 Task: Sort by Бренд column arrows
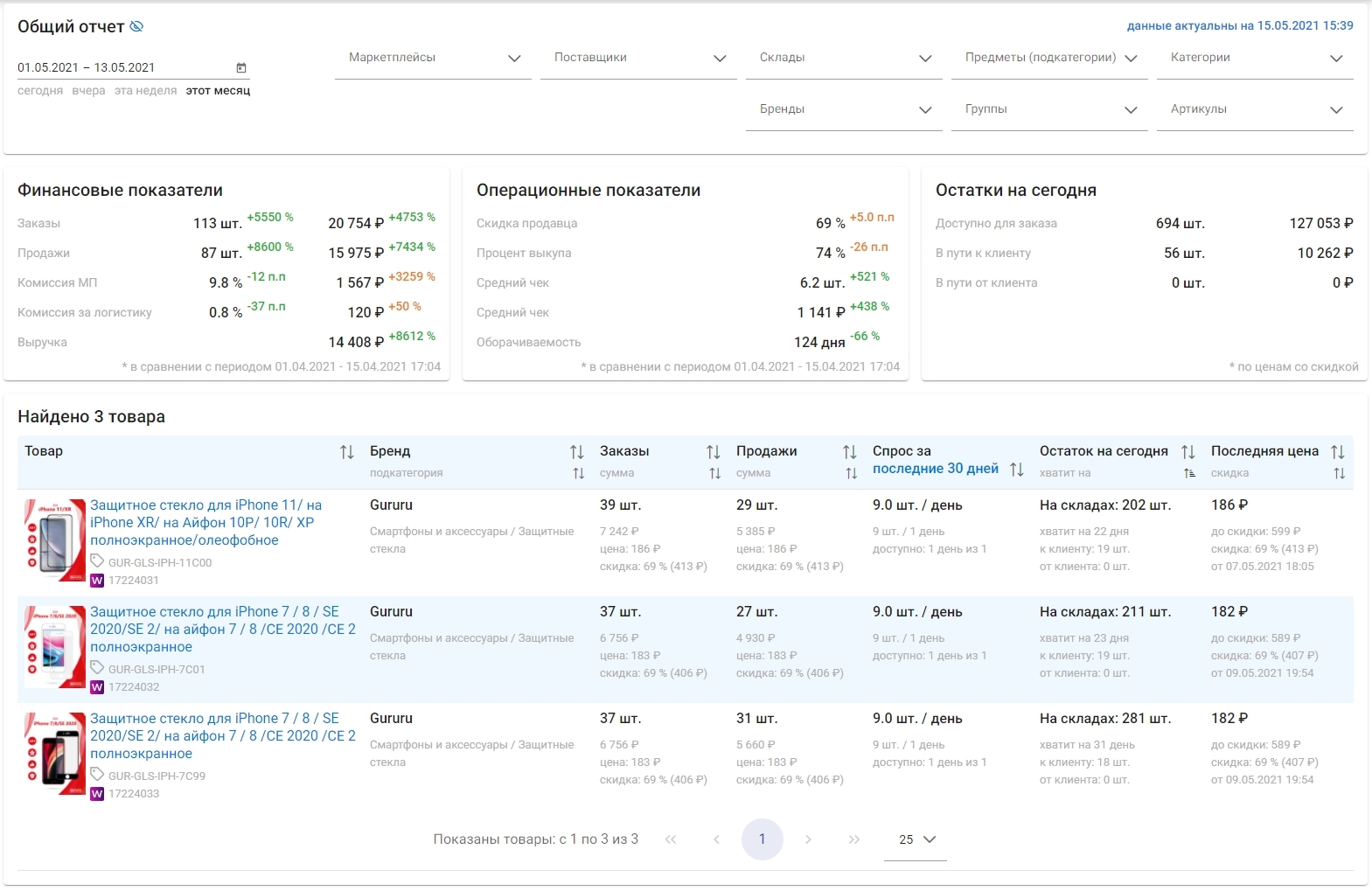(577, 452)
